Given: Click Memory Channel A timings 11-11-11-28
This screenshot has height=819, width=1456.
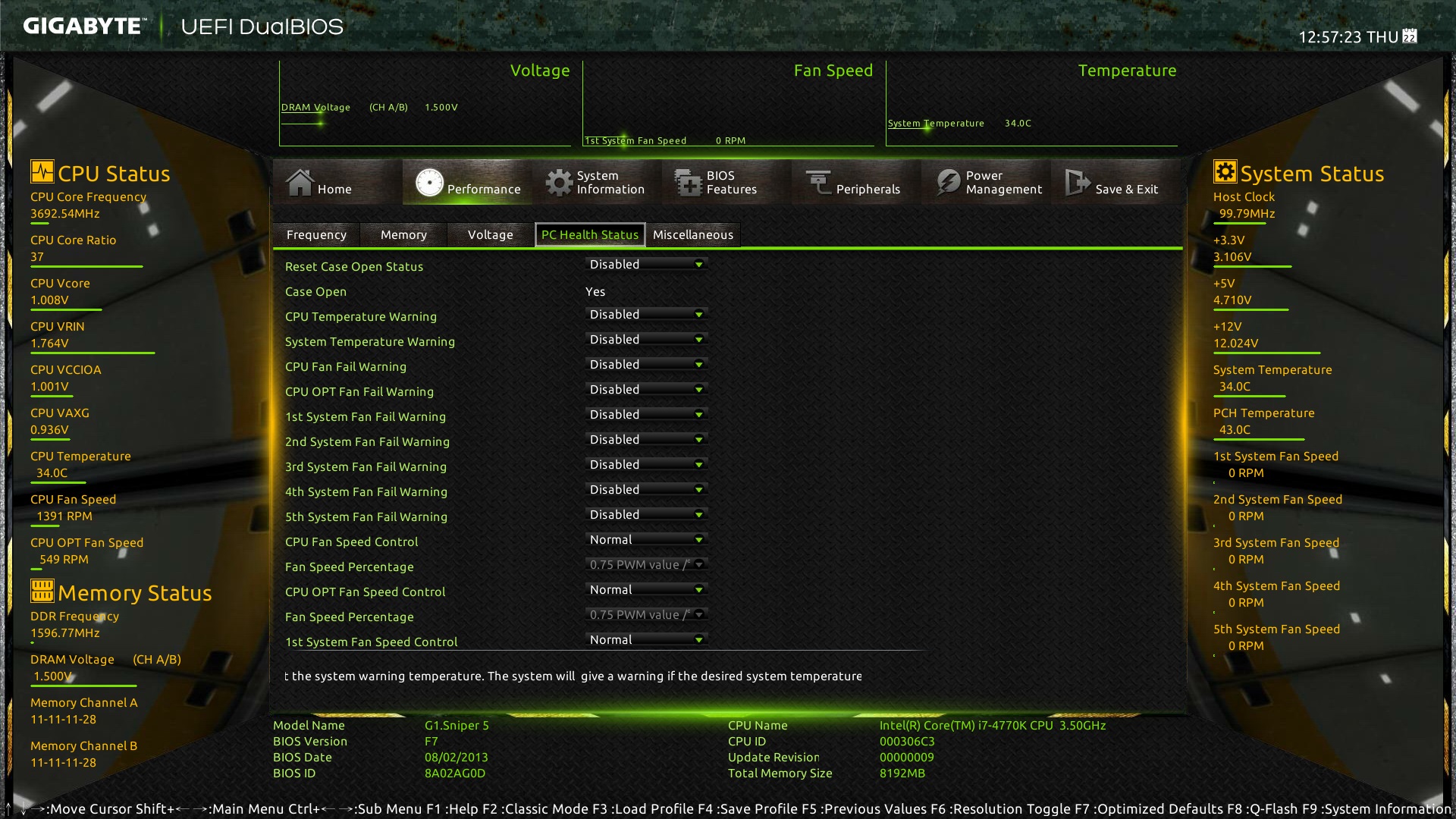Looking at the screenshot, I should (63, 719).
